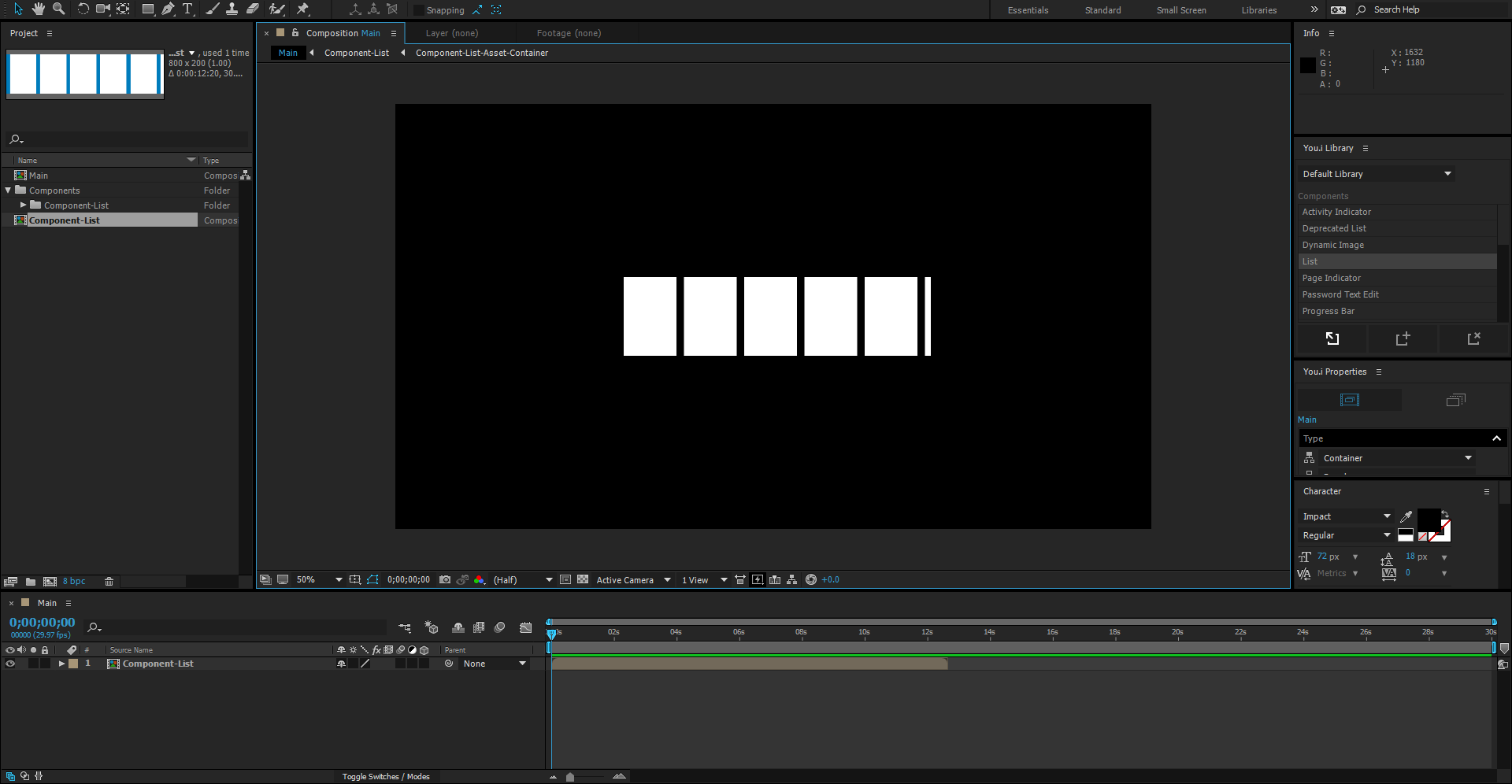Image resolution: width=1512 pixels, height=784 pixels.
Task: Open Show Channel color management icon
Action: (x=479, y=580)
